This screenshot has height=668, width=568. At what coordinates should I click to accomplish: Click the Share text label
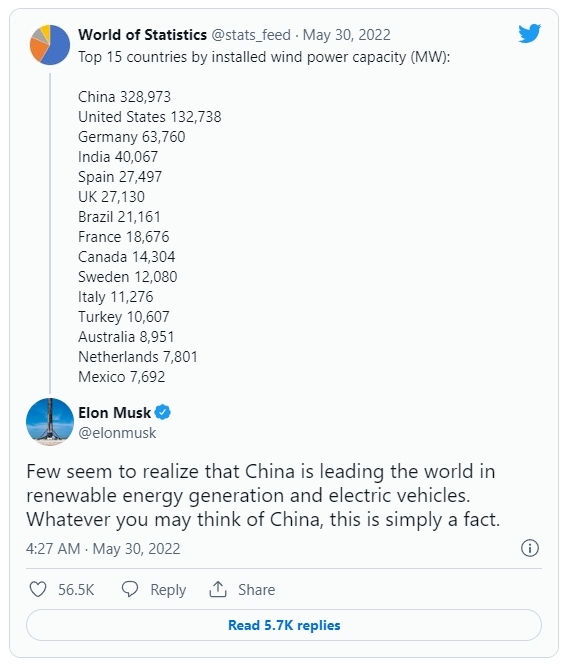pos(257,590)
